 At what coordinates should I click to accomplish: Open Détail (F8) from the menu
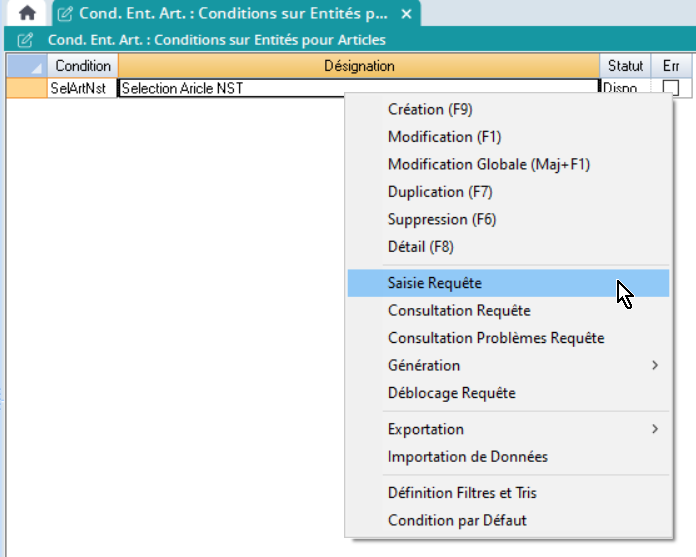421,247
